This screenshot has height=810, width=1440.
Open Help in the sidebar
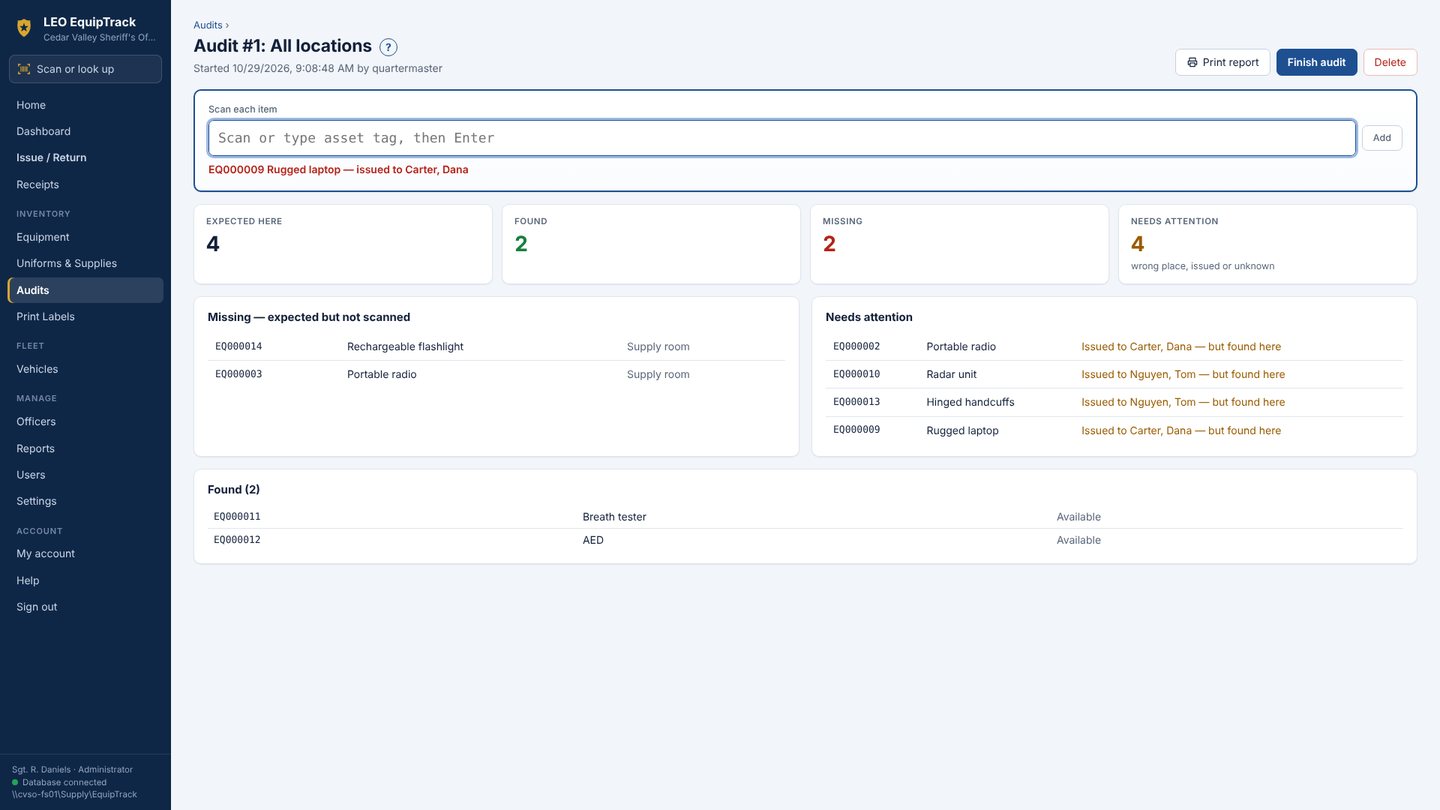coord(85,580)
